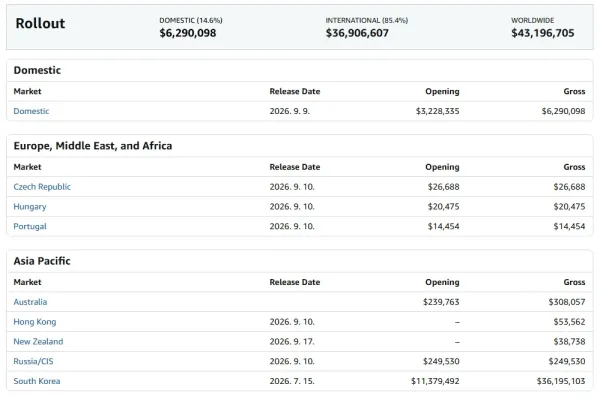Image resolution: width=600 pixels, height=399 pixels.
Task: Click the Asia Pacific section heading
Action: [x=42, y=261]
